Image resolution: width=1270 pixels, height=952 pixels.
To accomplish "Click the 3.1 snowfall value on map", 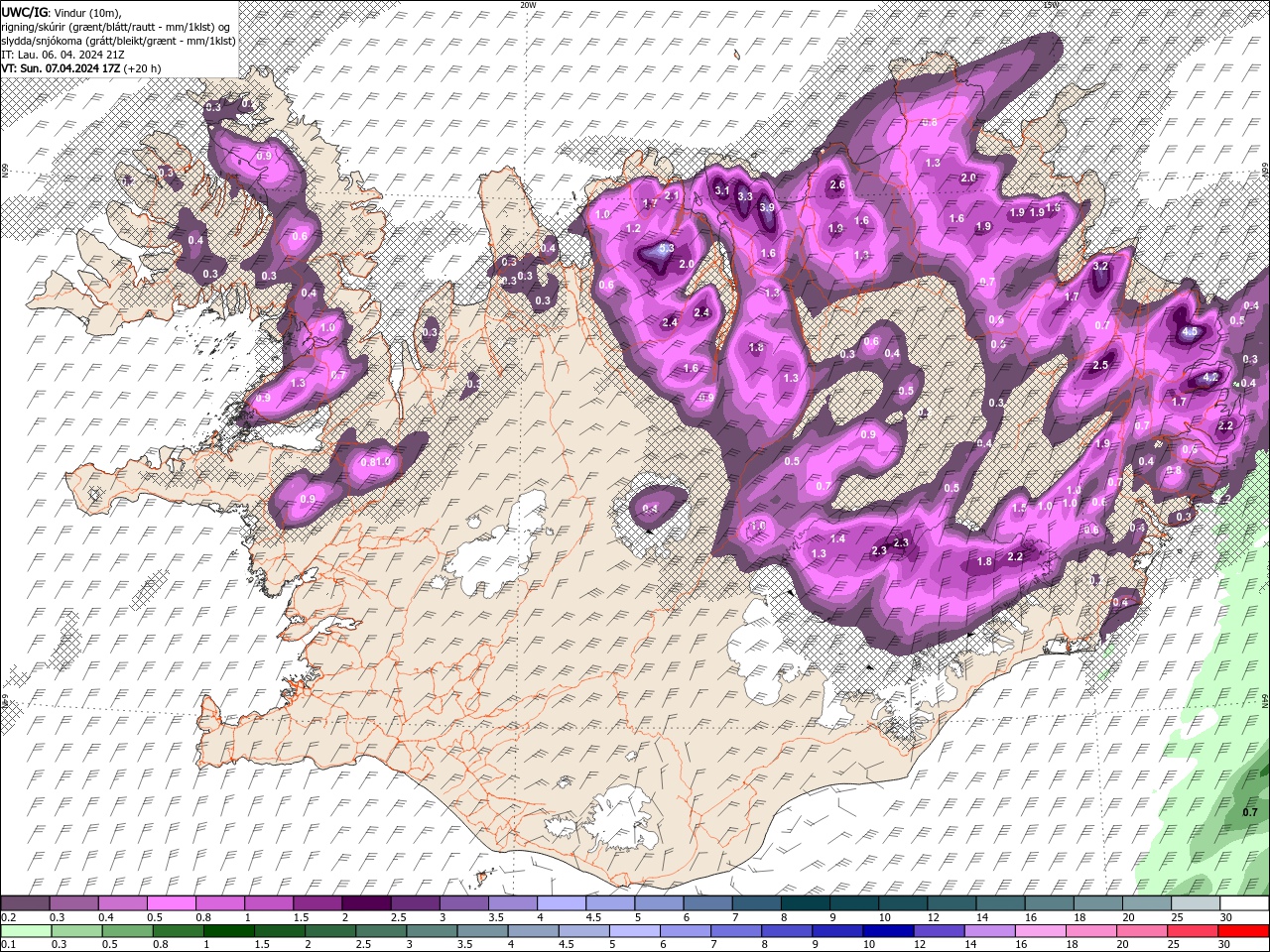I will pos(722,190).
